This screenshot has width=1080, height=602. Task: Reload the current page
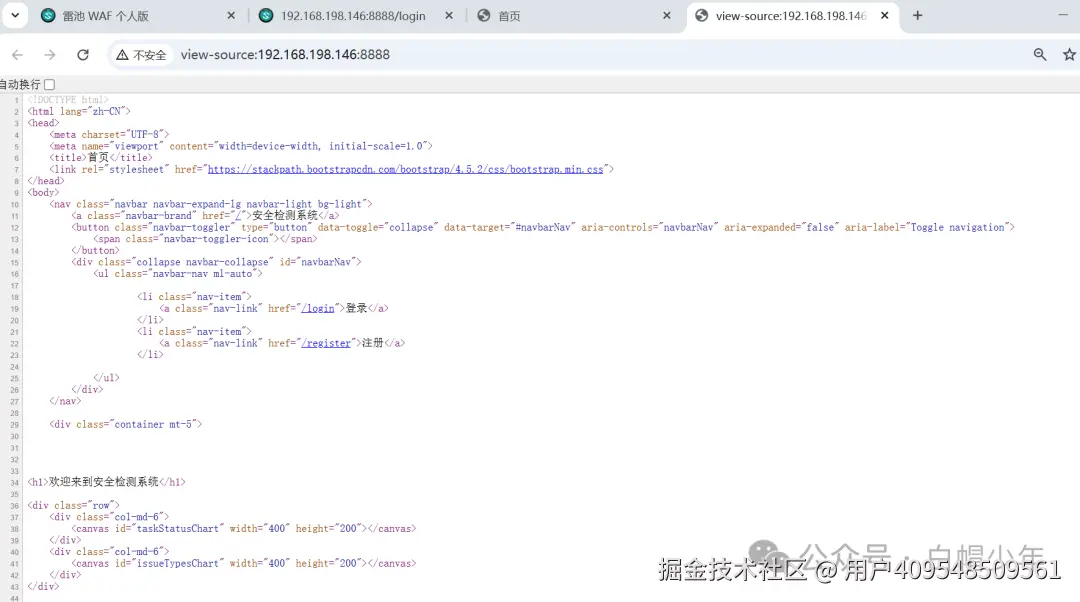[x=83, y=54]
